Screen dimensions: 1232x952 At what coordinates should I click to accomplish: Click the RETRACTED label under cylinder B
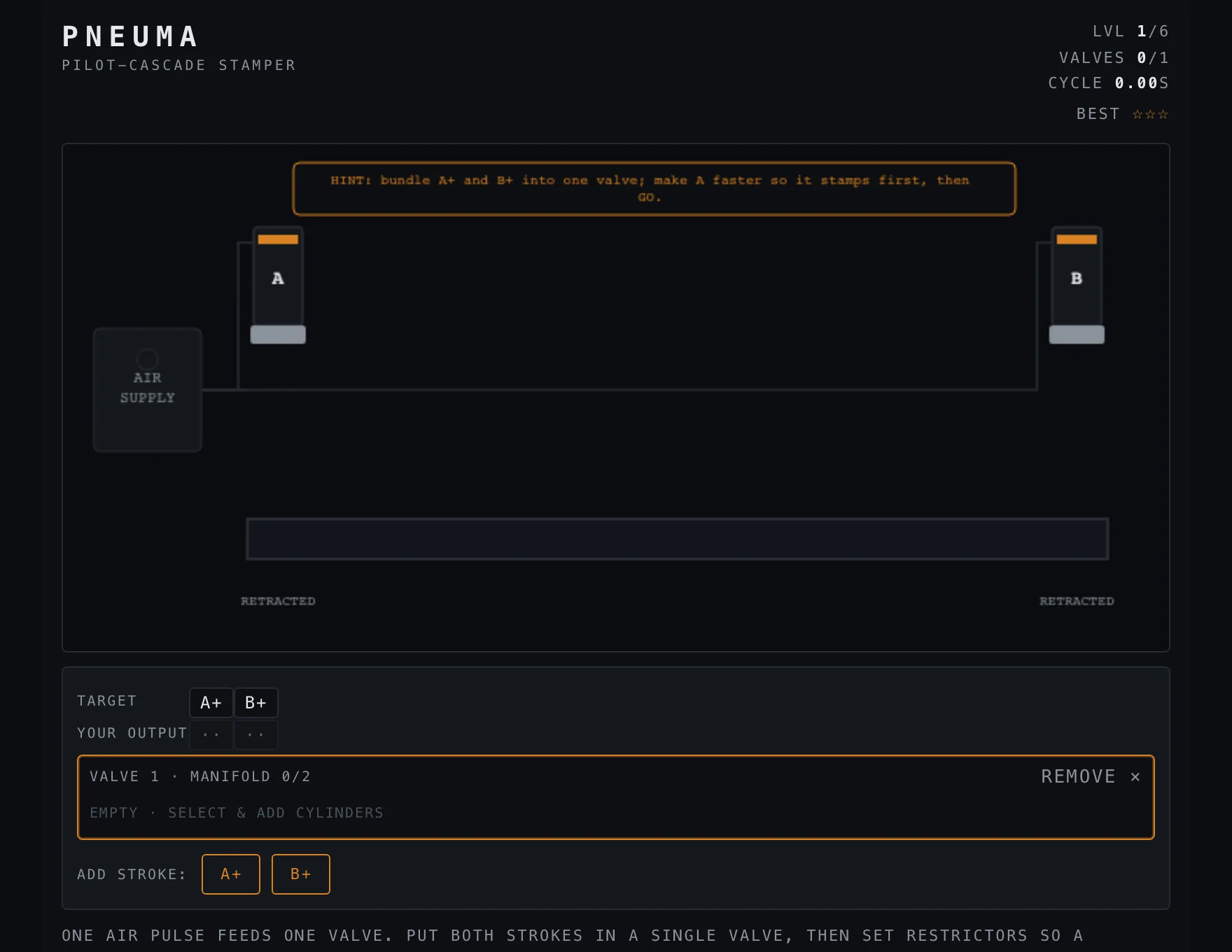tap(1077, 601)
